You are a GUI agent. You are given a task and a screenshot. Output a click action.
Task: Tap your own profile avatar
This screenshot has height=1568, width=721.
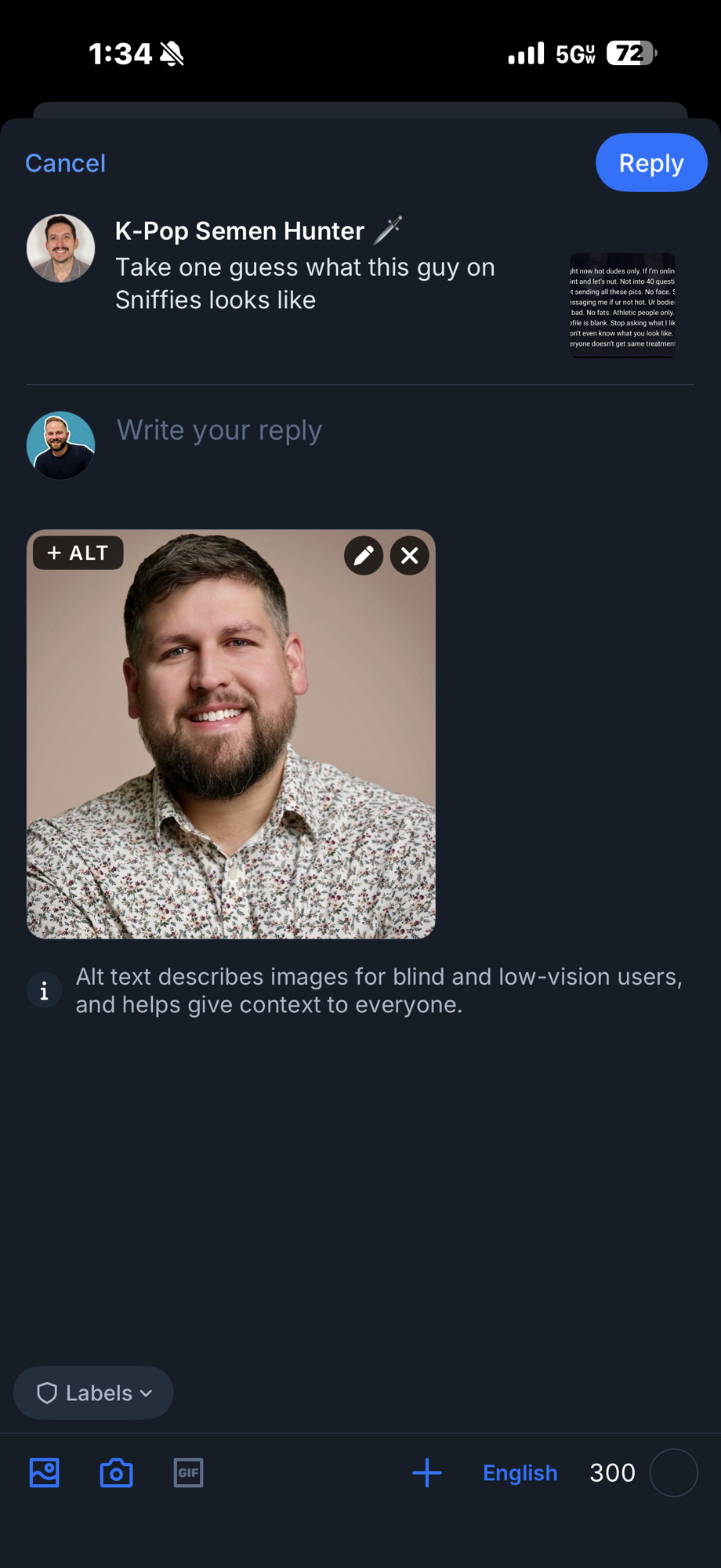61,445
